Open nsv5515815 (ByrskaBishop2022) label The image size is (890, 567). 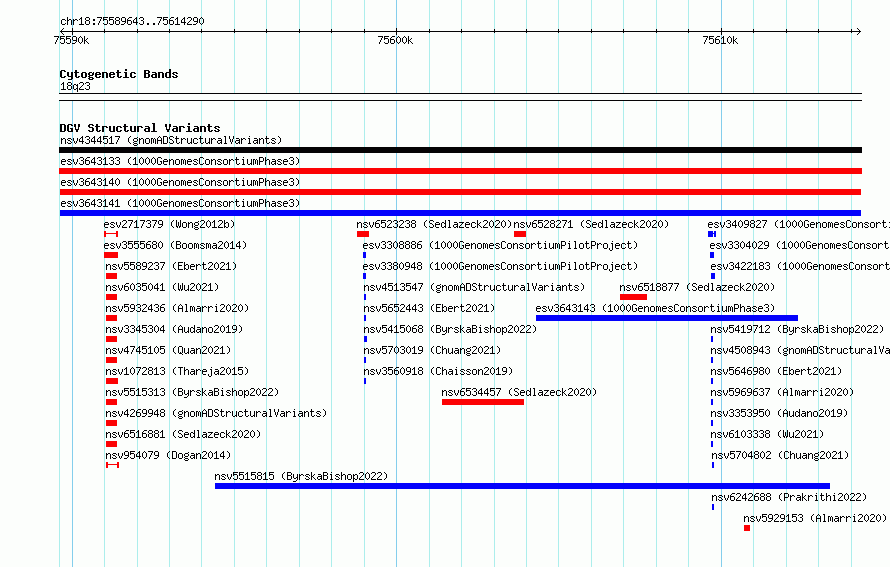tap(301, 476)
